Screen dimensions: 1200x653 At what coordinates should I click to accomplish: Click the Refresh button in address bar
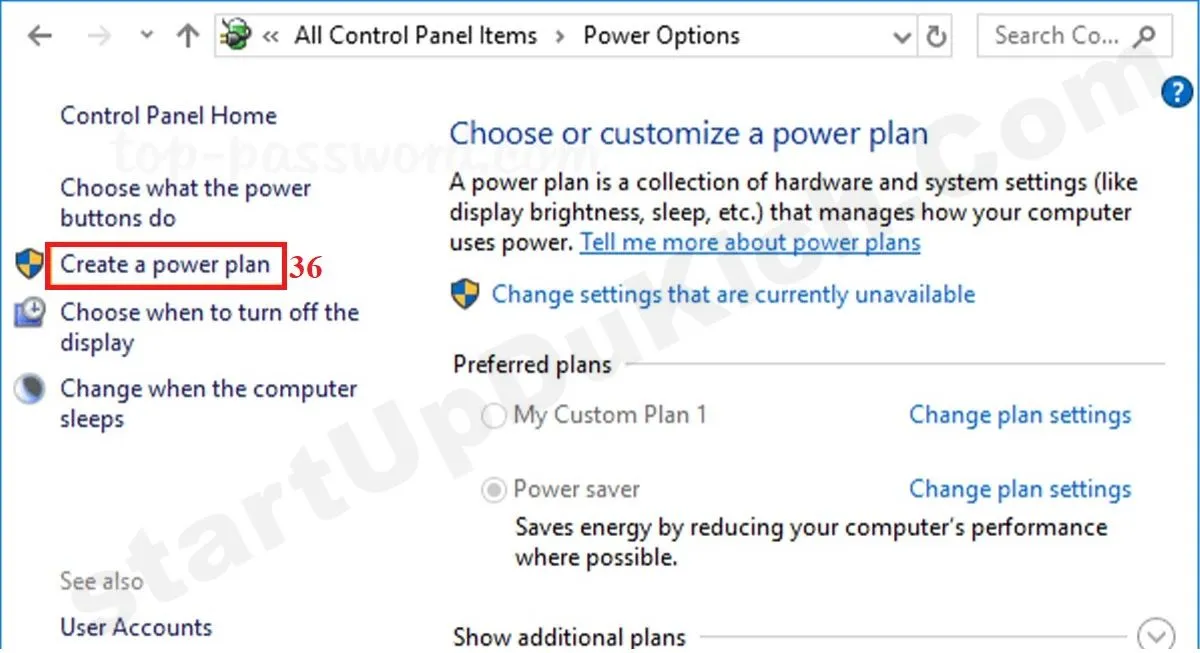click(936, 37)
